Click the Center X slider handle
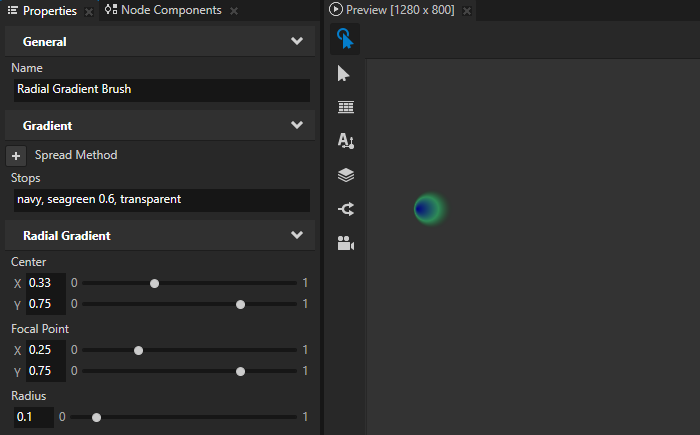 [x=154, y=284]
